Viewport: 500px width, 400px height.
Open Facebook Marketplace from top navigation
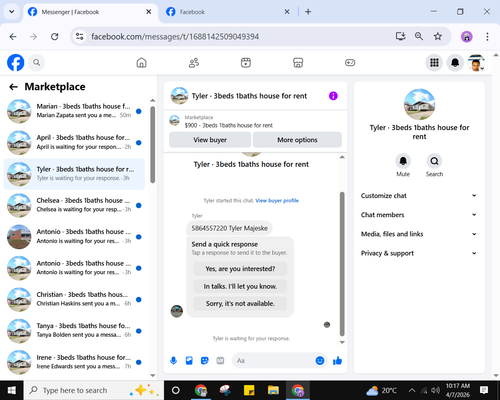click(298, 63)
